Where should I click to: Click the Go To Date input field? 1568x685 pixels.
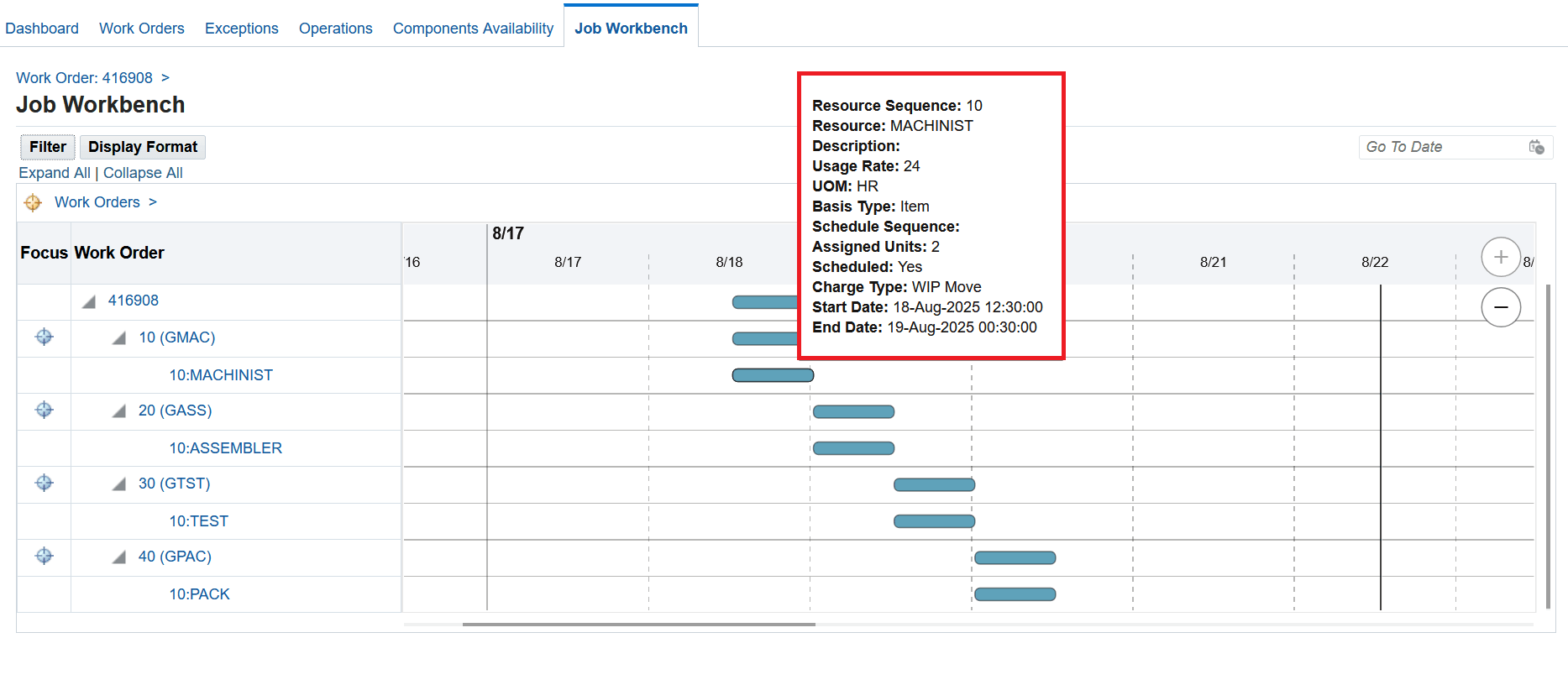coord(1445,147)
